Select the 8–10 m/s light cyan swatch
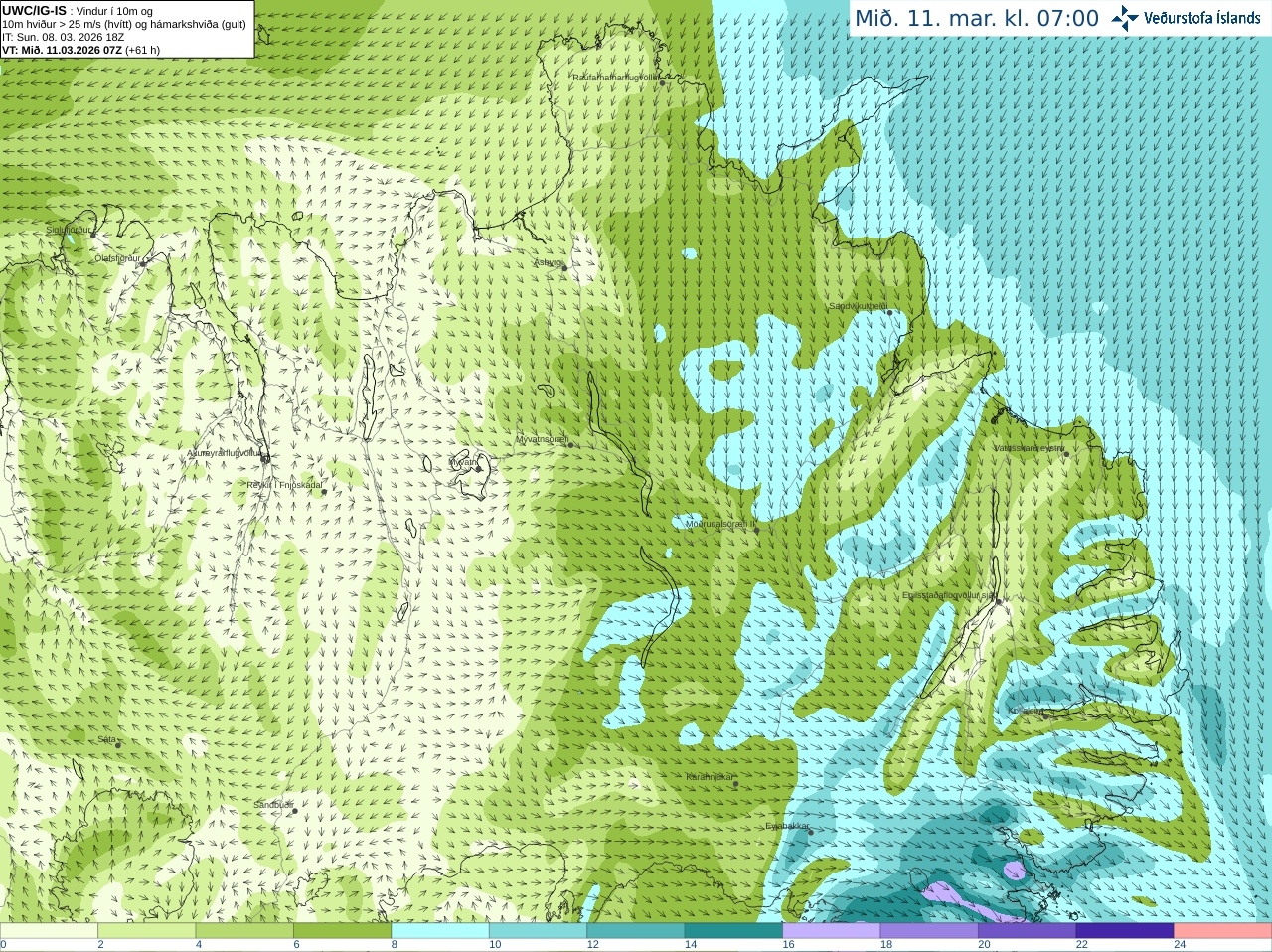The height and width of the screenshot is (952, 1272). (440, 931)
